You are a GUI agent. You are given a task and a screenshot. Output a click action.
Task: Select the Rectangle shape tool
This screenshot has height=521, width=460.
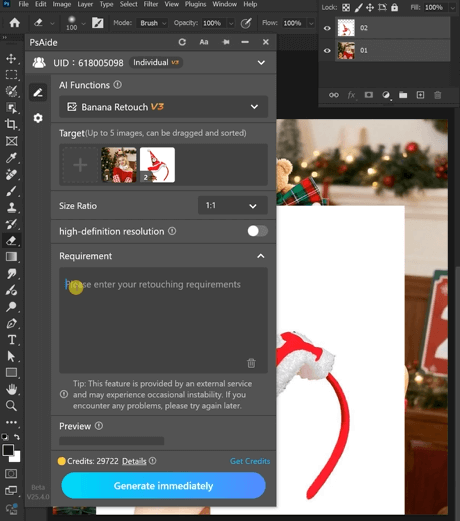pyautogui.click(x=11, y=372)
